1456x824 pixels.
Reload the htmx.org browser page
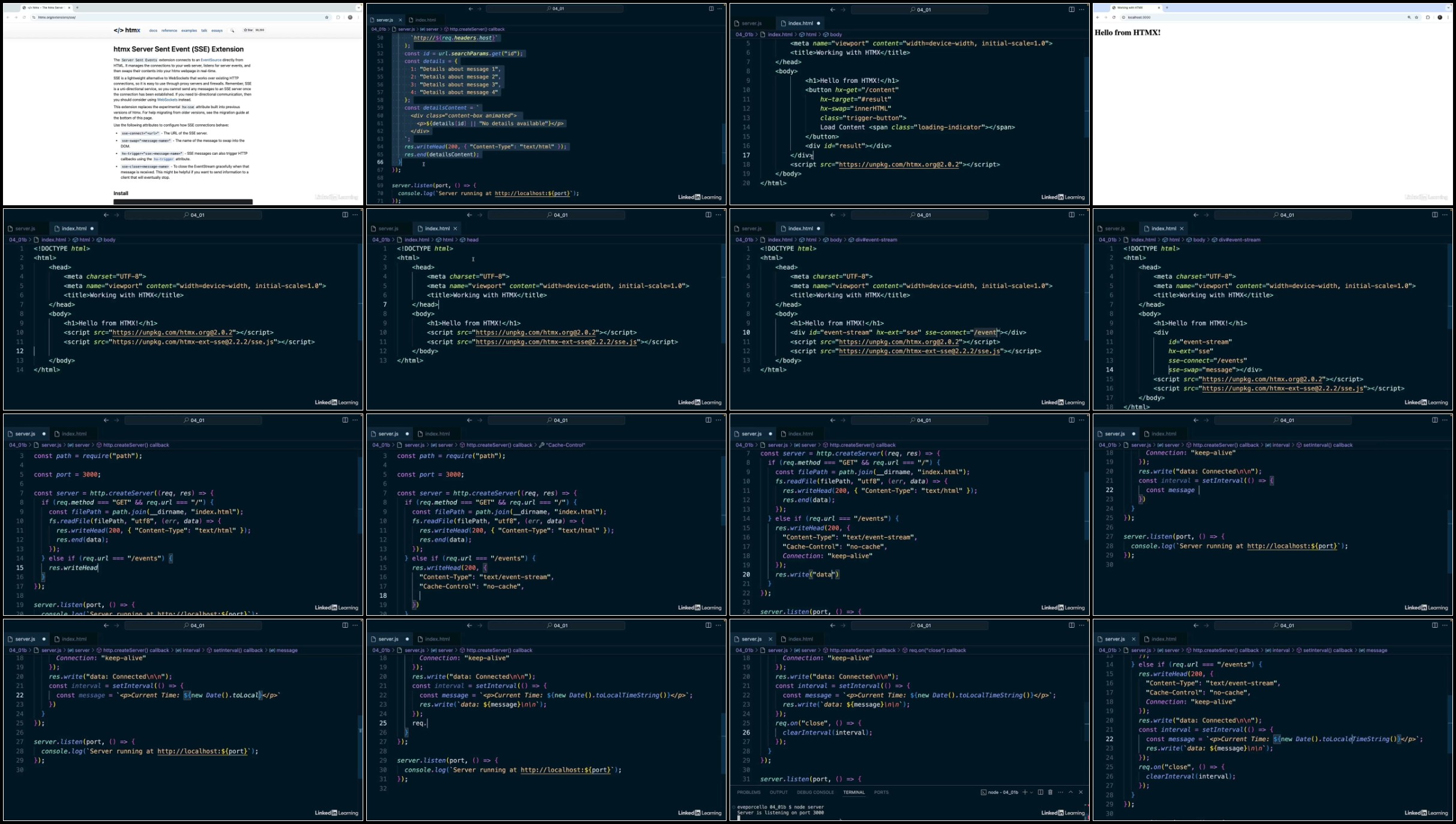coord(24,17)
